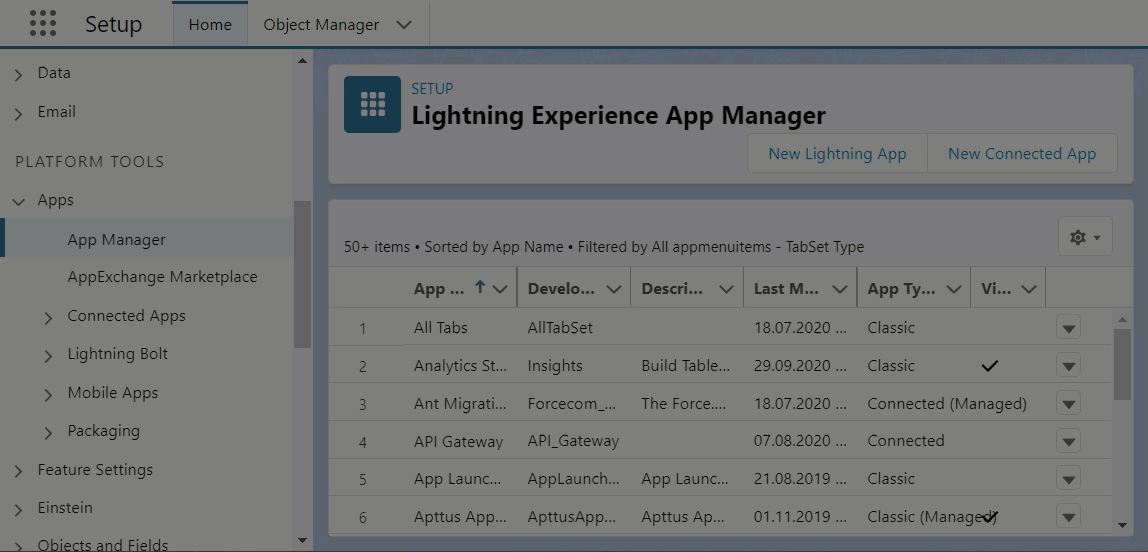Viewport: 1148px width, 552px height.
Task: Select AppExchange Marketplace in sidebar
Action: pyautogui.click(x=162, y=277)
